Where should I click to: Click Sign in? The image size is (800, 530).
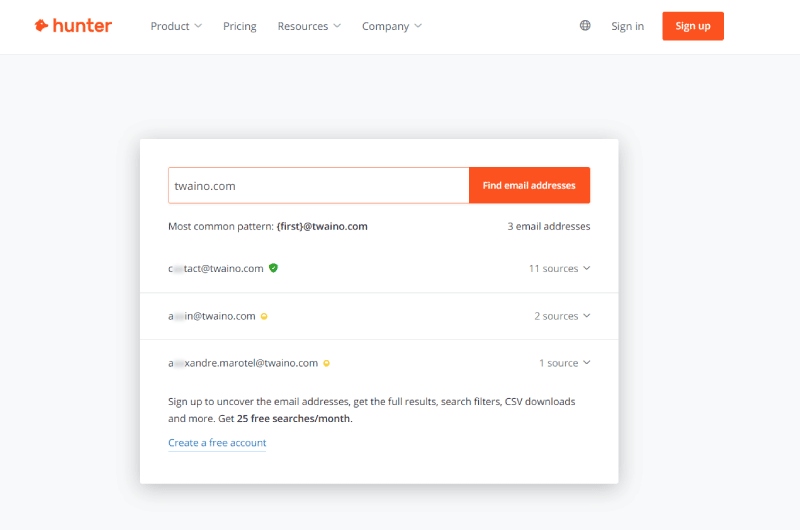[x=628, y=26]
